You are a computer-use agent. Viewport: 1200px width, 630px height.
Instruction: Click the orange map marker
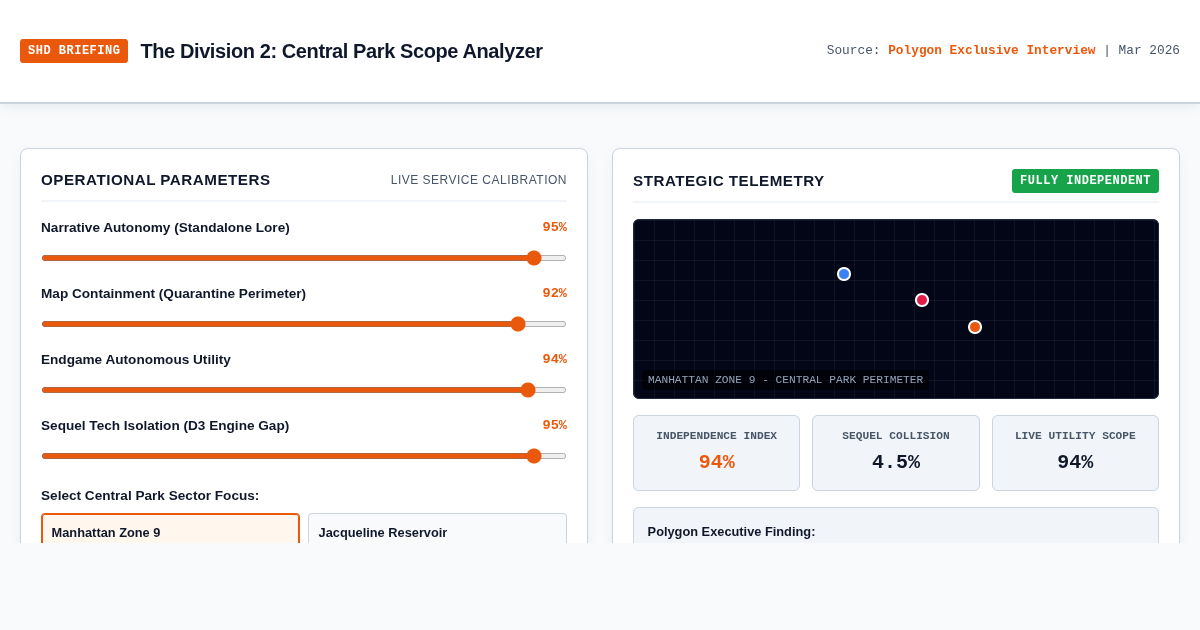[975, 327]
